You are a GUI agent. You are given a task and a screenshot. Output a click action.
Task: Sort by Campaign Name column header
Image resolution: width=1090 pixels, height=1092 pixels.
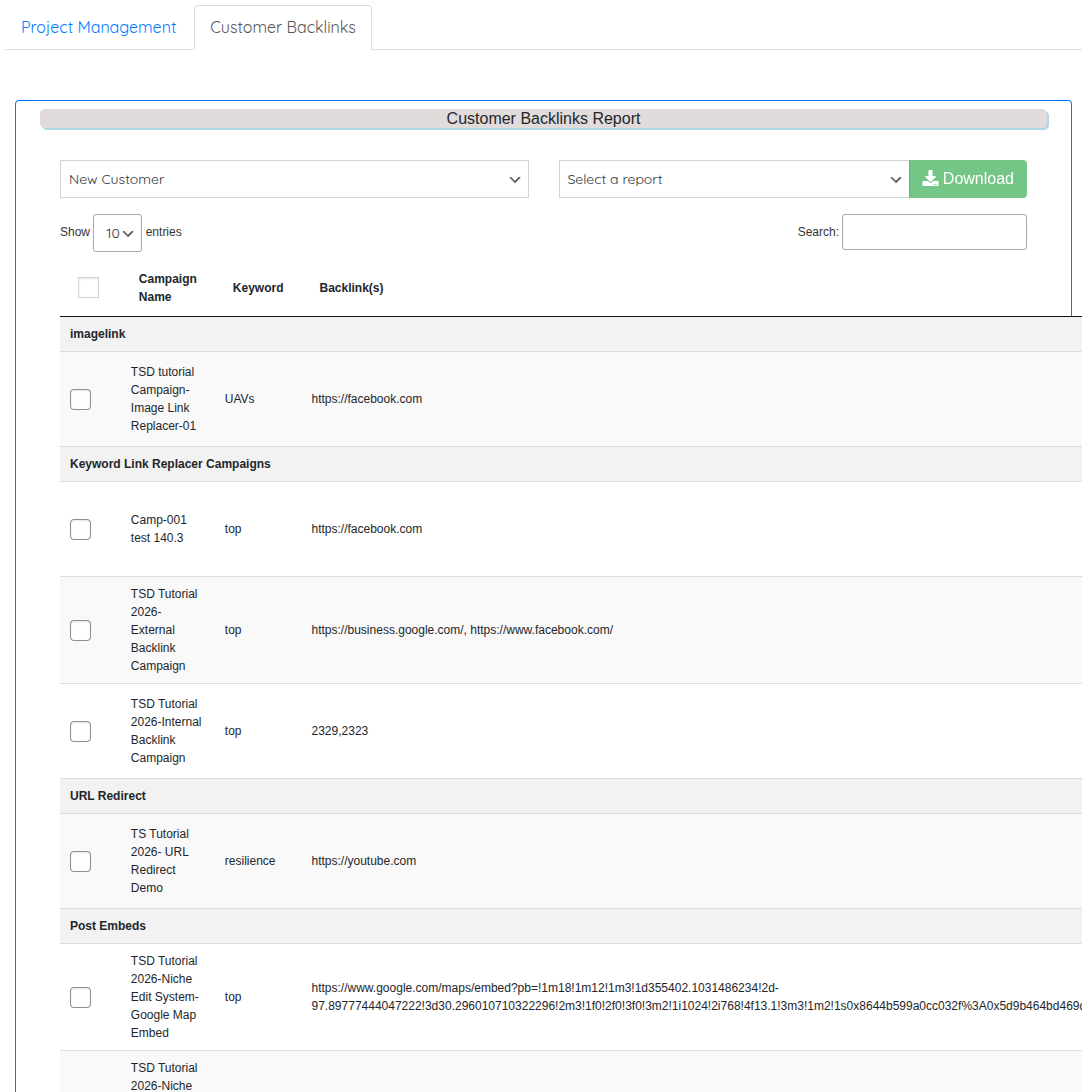[168, 288]
